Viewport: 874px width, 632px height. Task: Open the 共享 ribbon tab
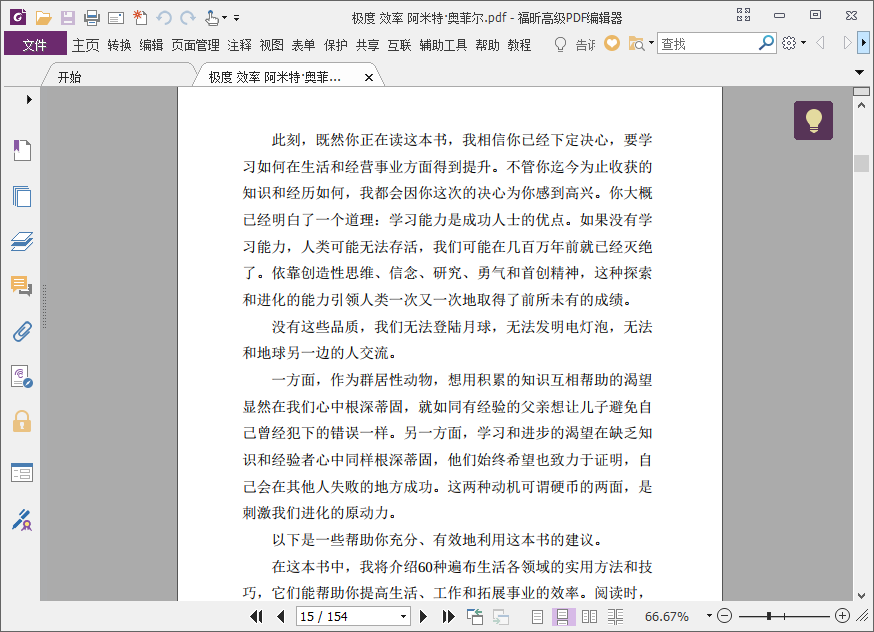pos(367,45)
